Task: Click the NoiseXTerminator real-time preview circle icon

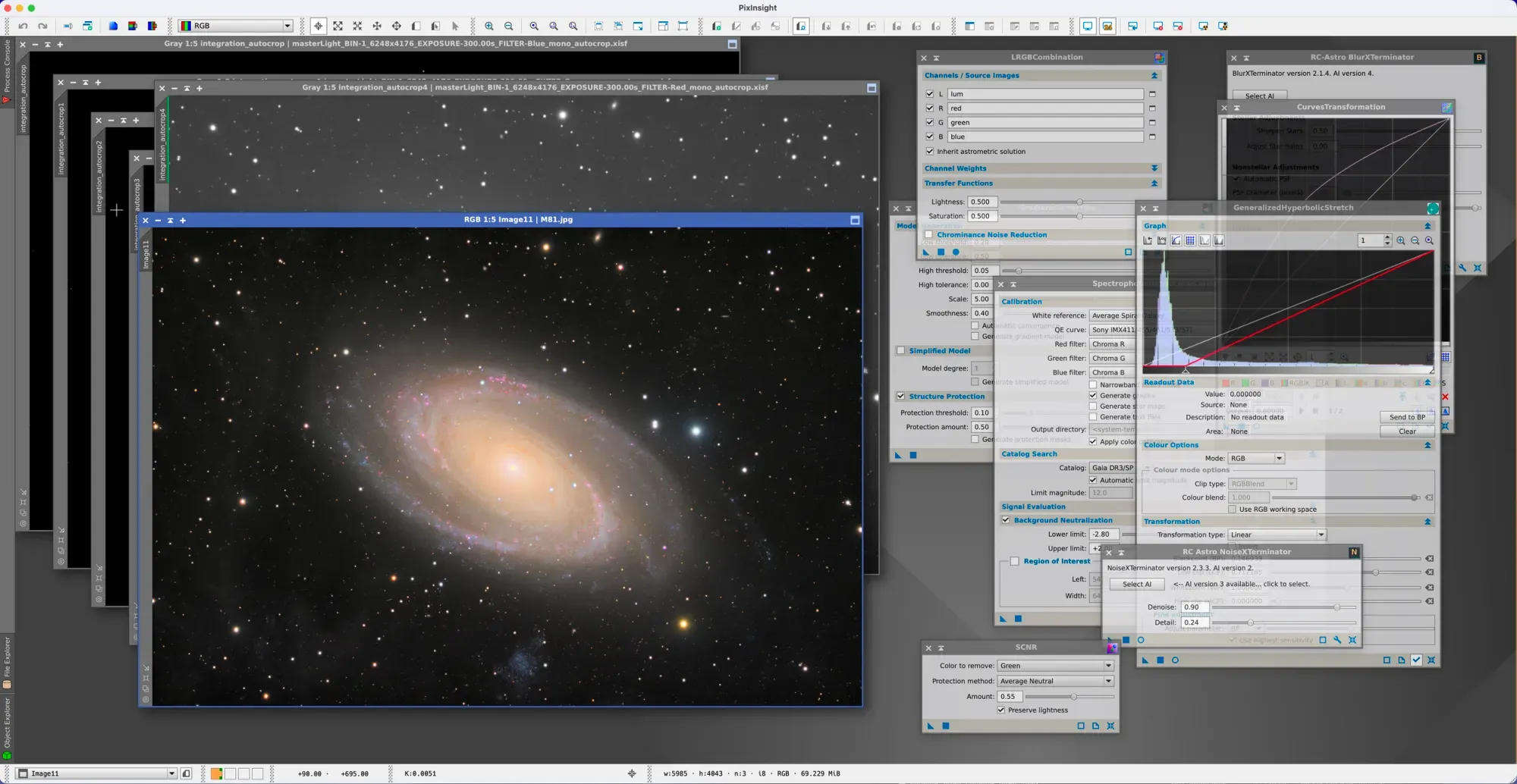Action: point(1141,640)
